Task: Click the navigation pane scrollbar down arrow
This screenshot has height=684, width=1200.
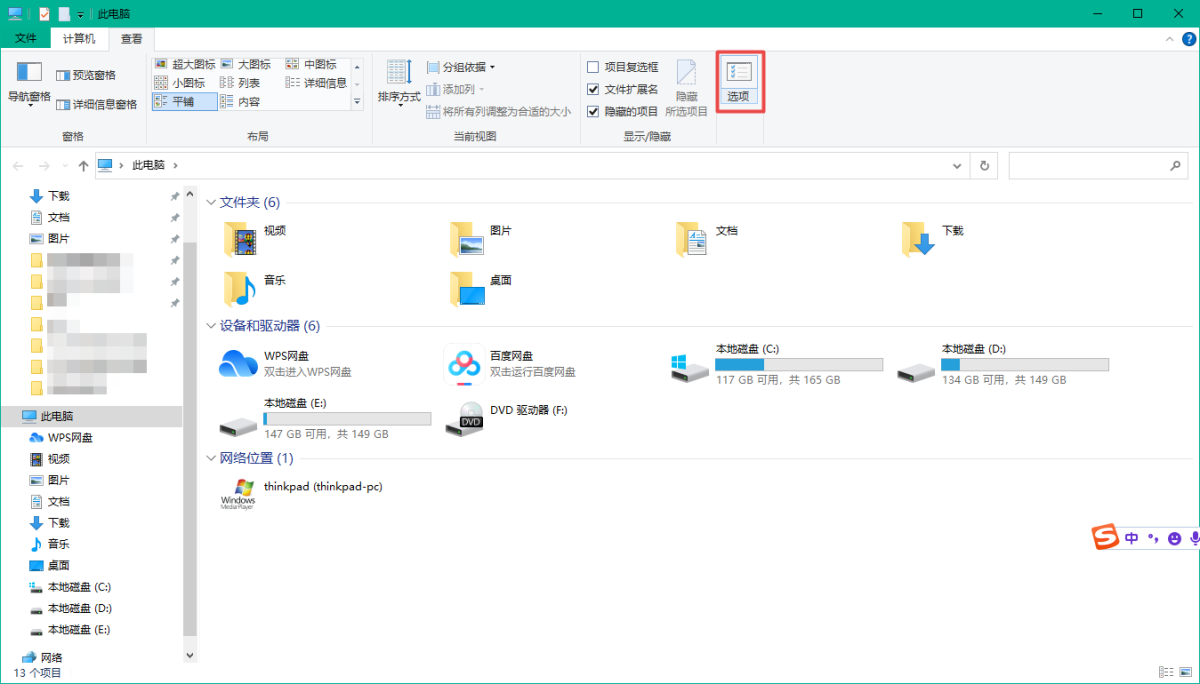Action: click(190, 655)
